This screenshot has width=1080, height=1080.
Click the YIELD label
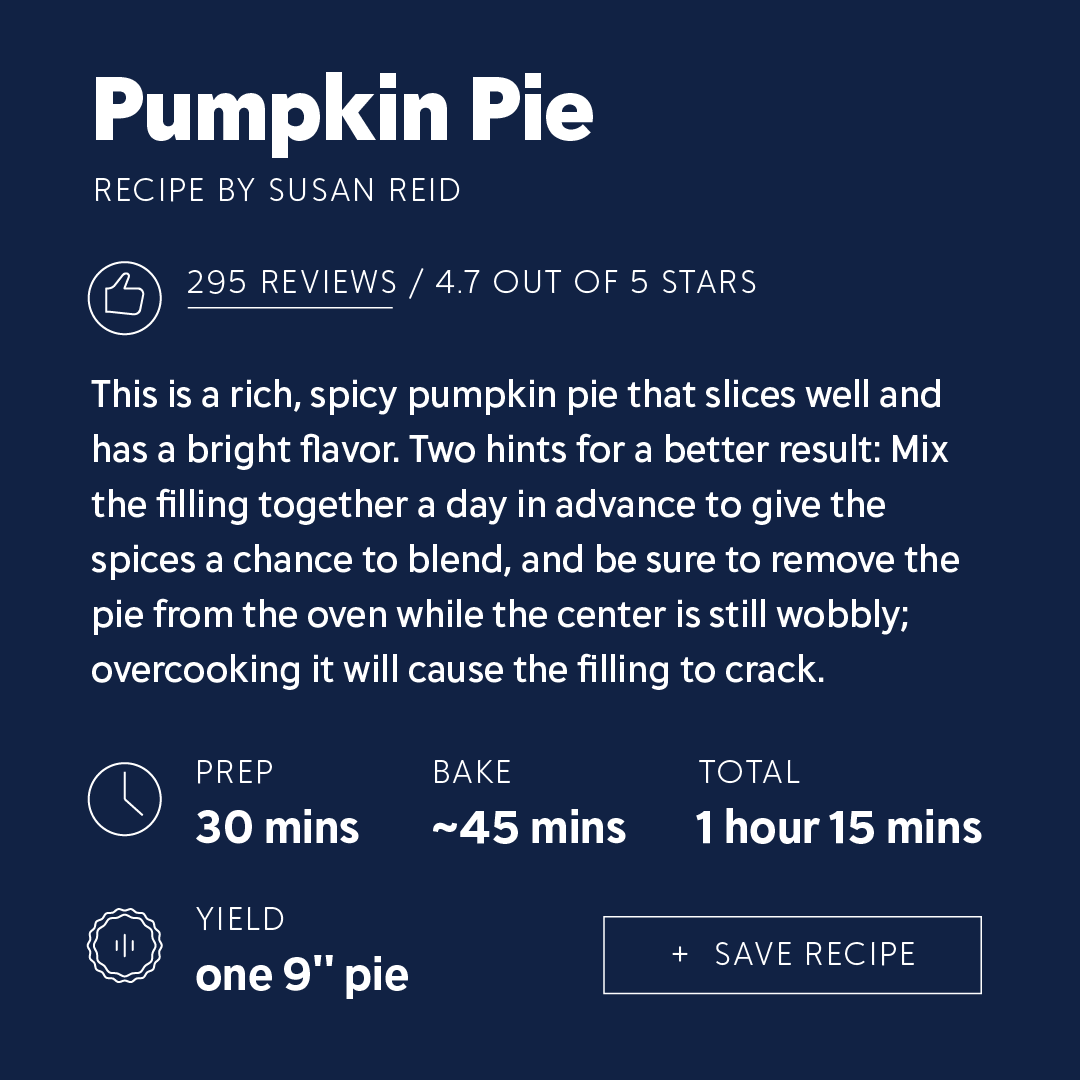point(240,919)
